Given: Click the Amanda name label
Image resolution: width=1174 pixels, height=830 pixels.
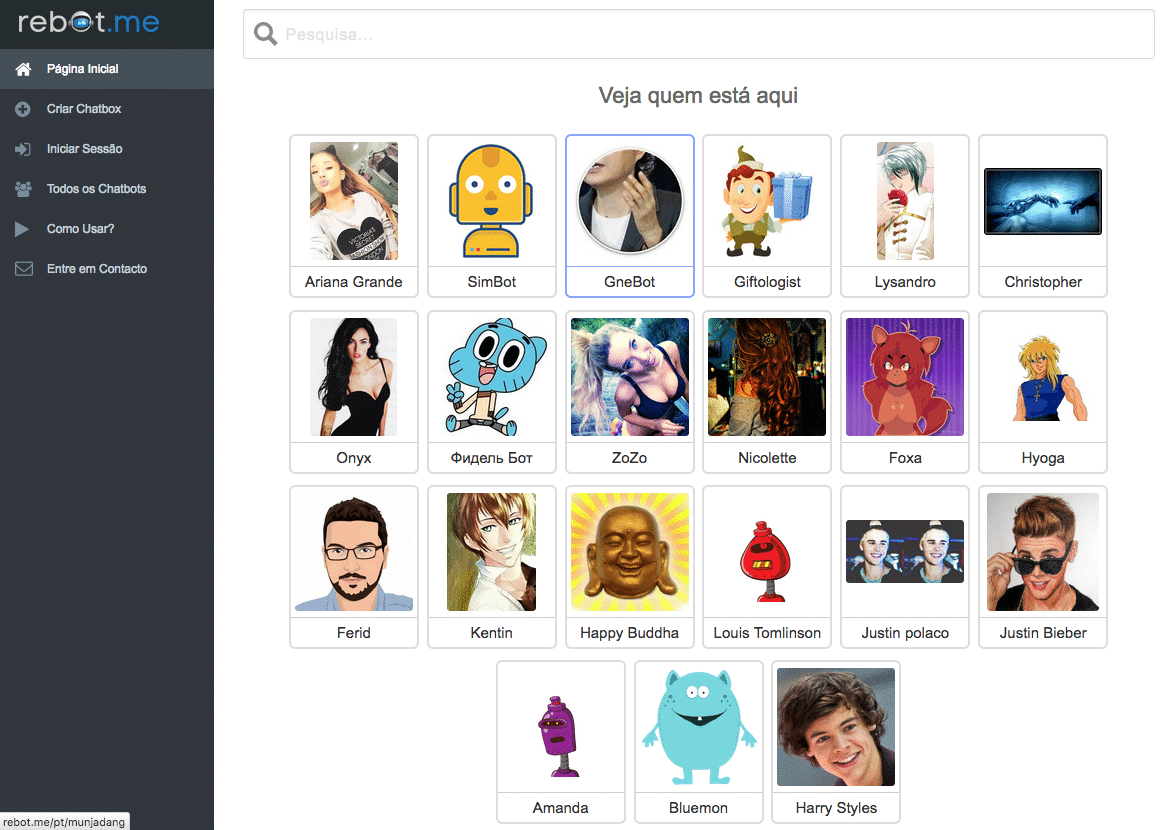Looking at the screenshot, I should coord(560,808).
